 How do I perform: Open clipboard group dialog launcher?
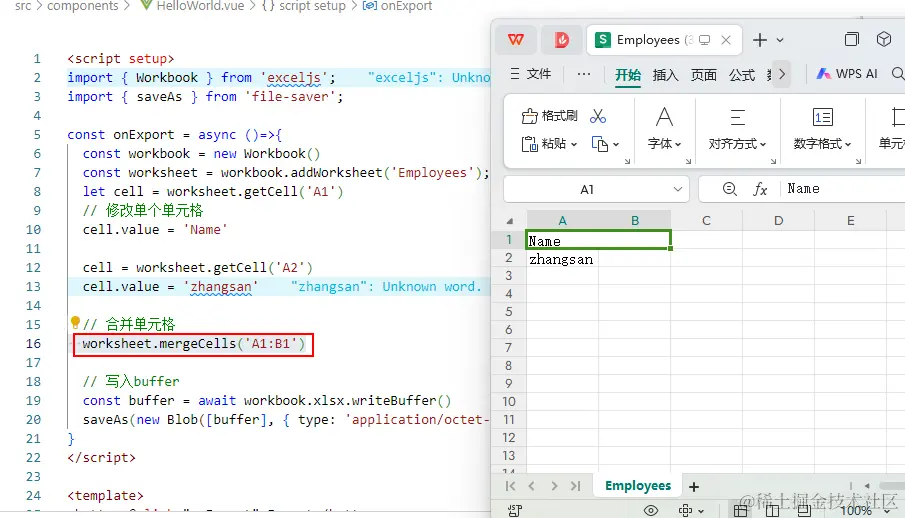click(627, 161)
